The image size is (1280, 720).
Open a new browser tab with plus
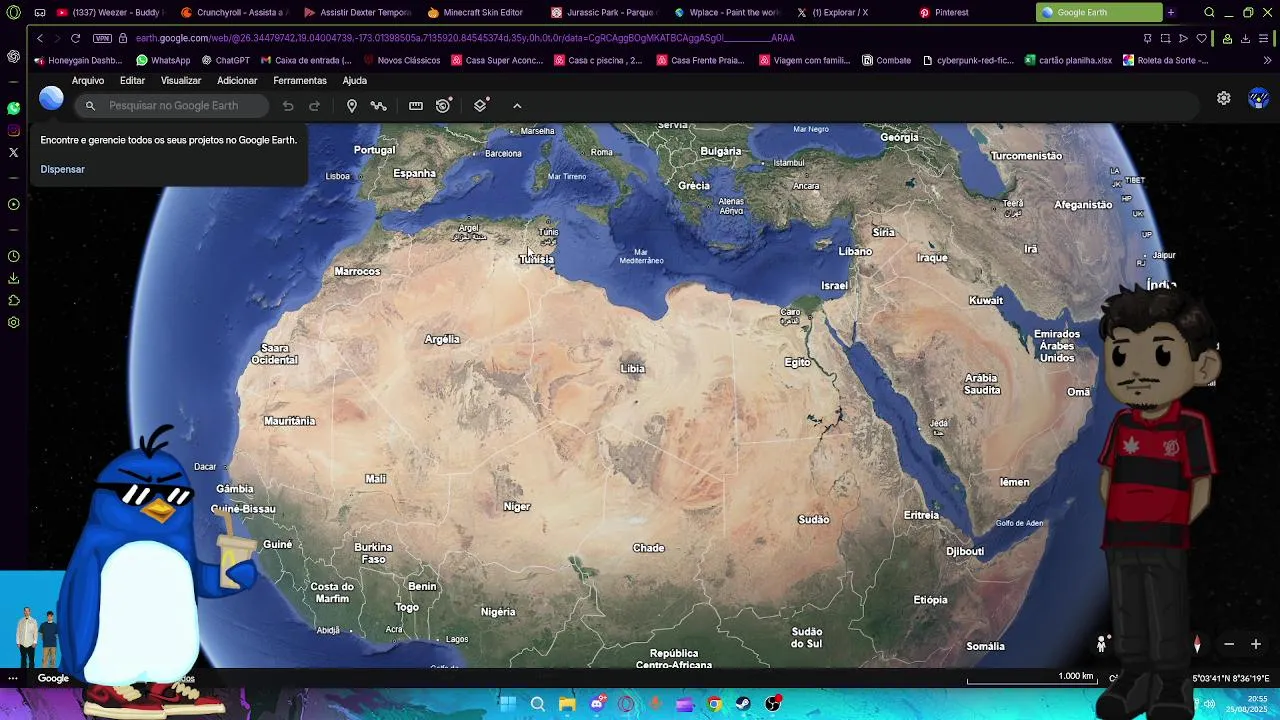1171,12
